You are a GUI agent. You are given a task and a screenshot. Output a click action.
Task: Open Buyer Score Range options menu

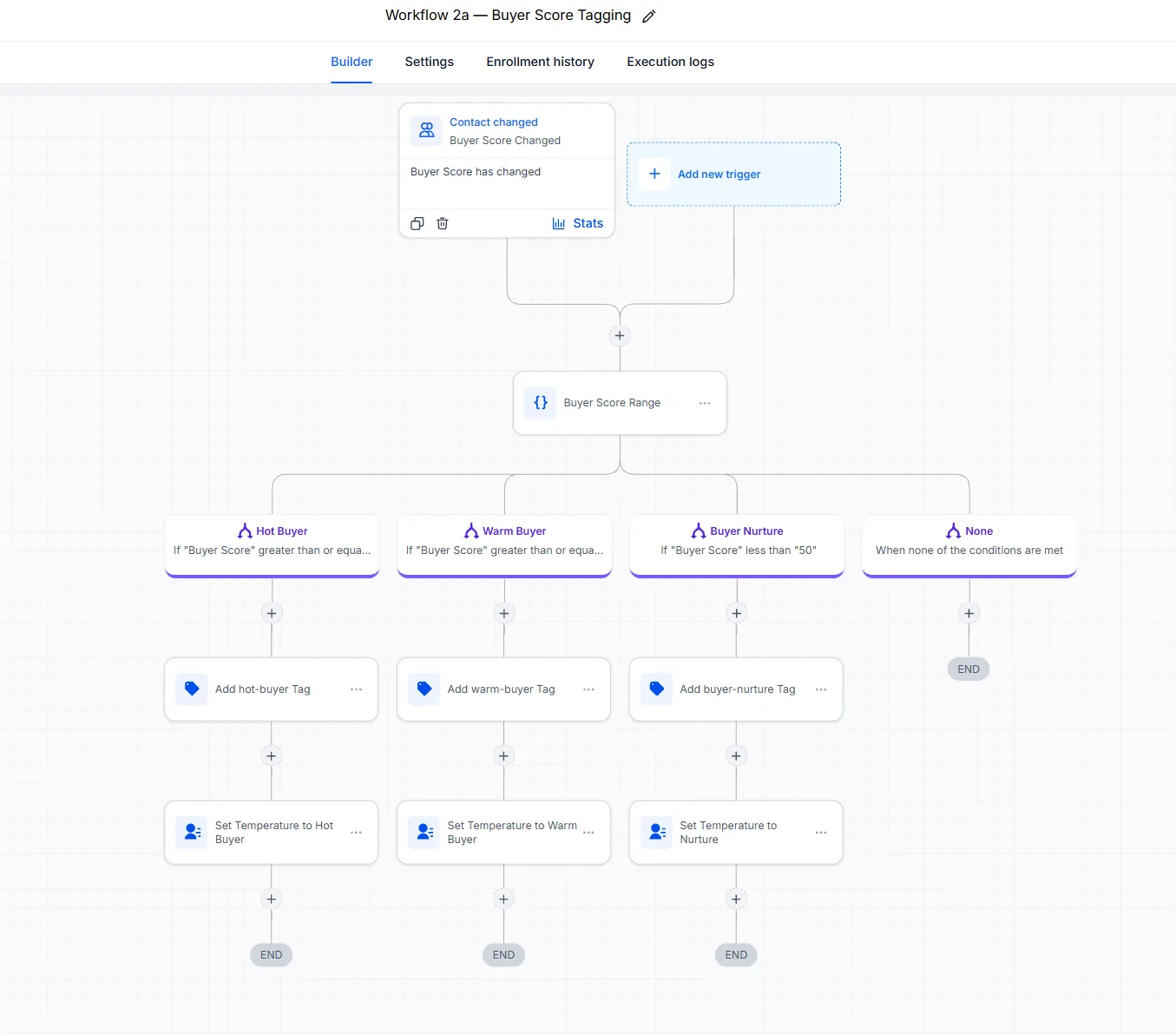click(705, 403)
